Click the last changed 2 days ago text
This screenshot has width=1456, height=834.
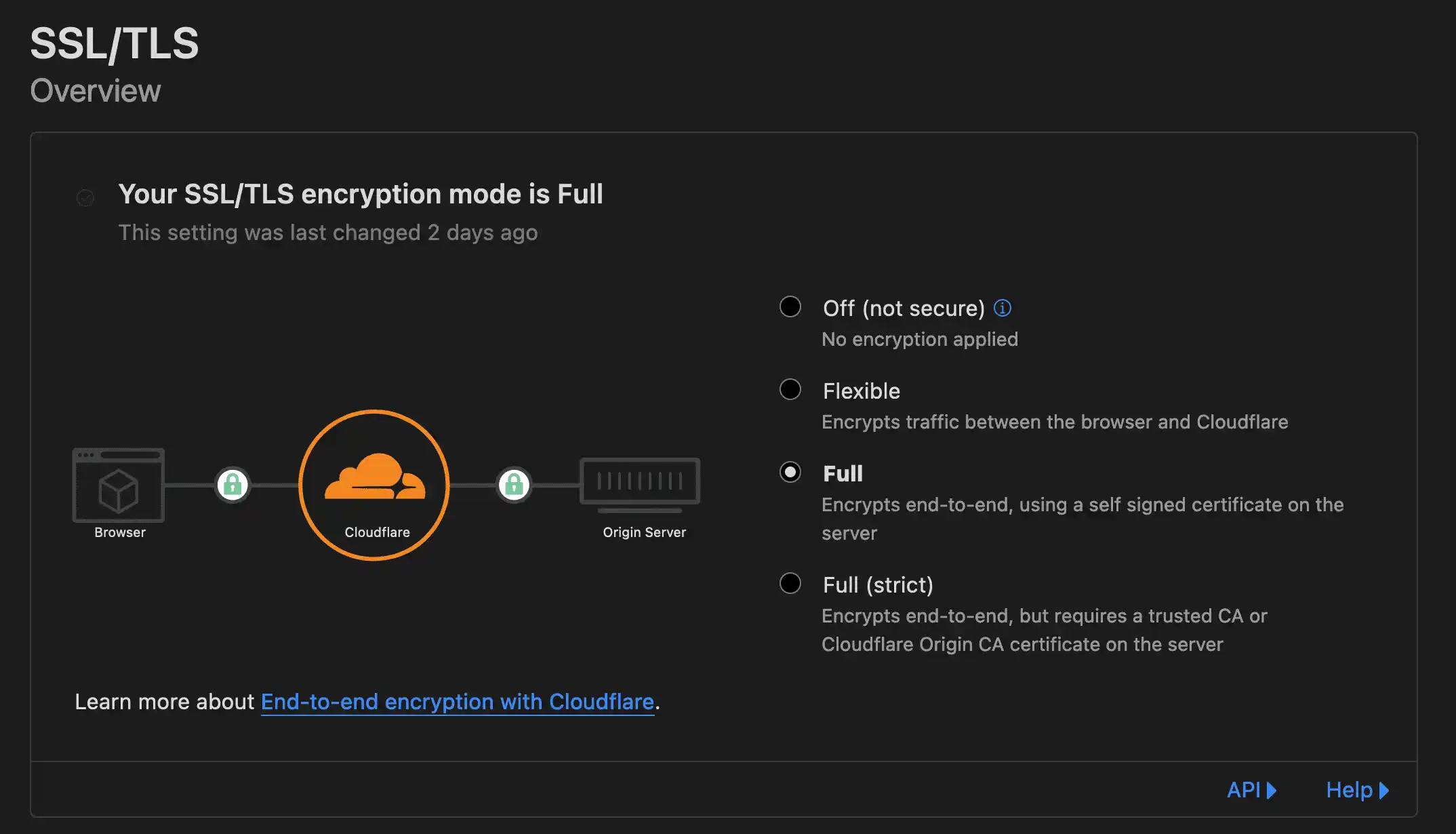[328, 233]
